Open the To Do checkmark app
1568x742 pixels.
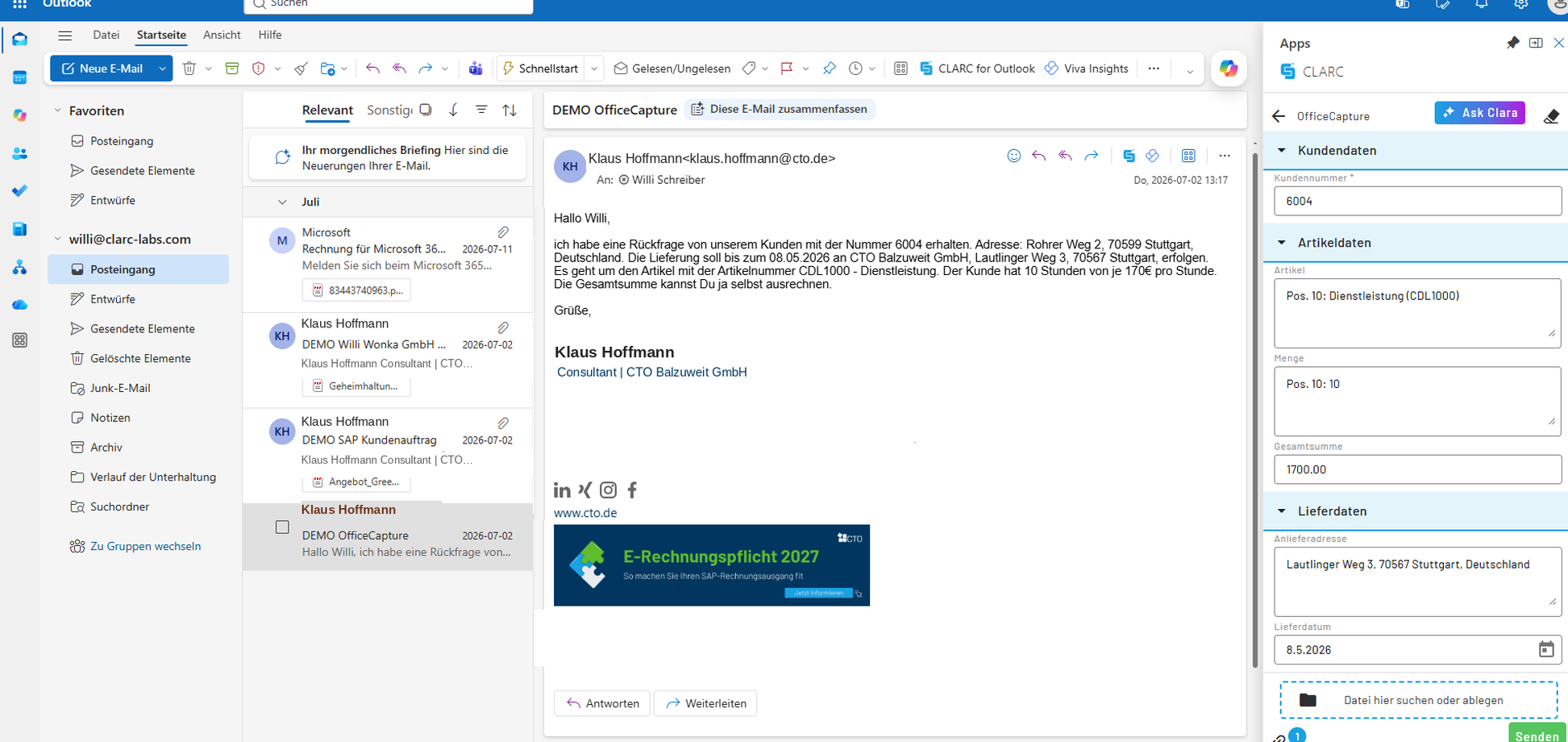[20, 191]
